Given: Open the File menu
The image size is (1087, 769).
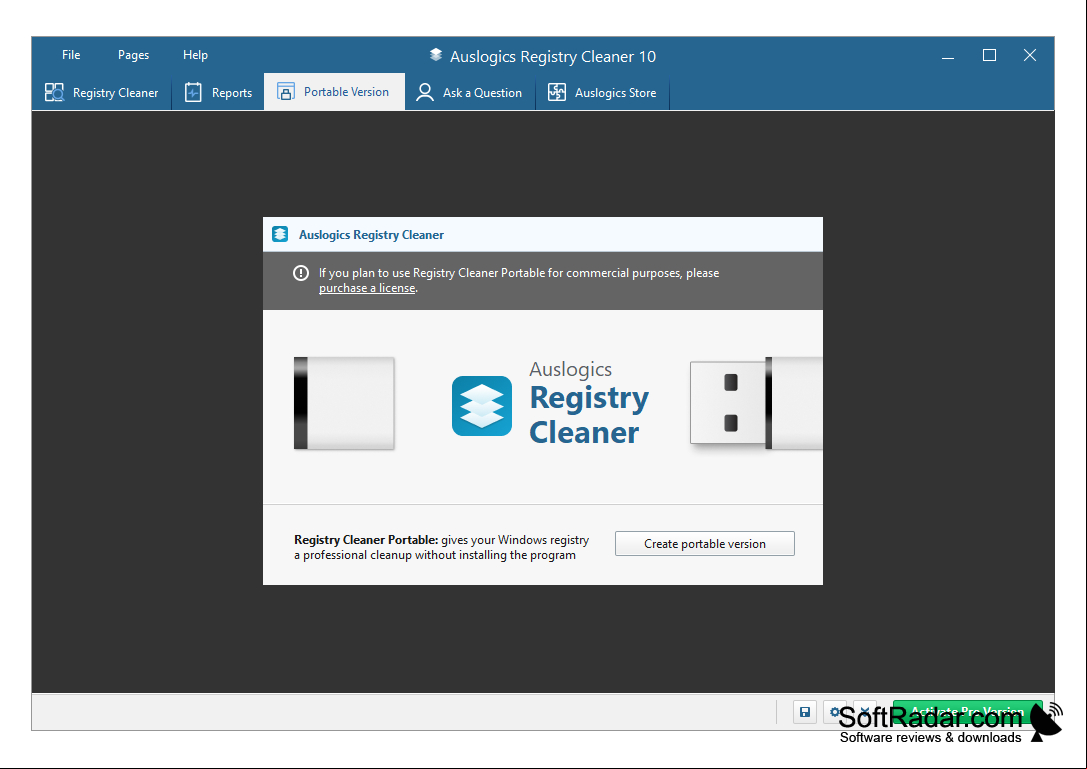Looking at the screenshot, I should (71, 55).
